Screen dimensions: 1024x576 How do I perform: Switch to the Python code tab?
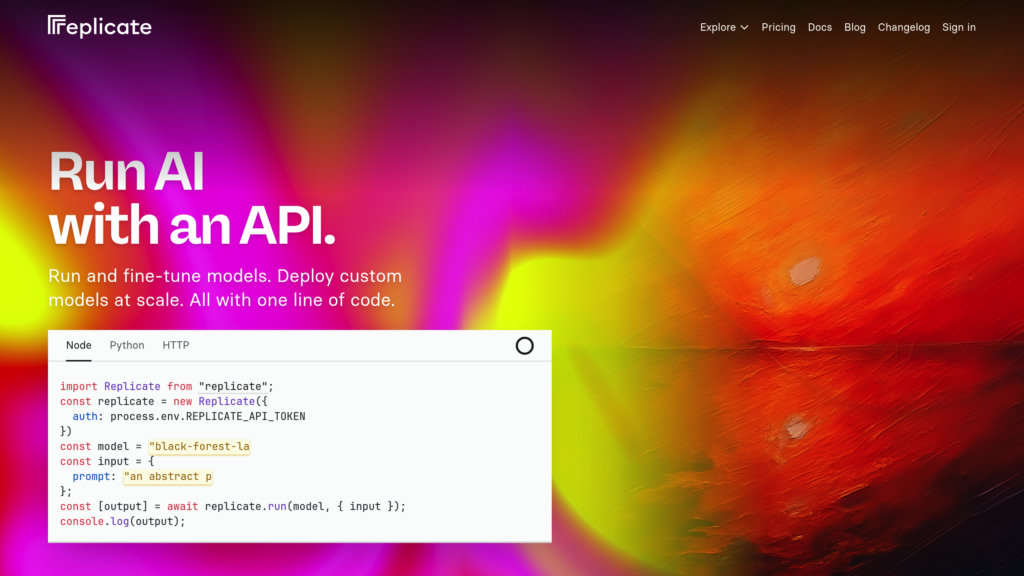click(x=127, y=345)
